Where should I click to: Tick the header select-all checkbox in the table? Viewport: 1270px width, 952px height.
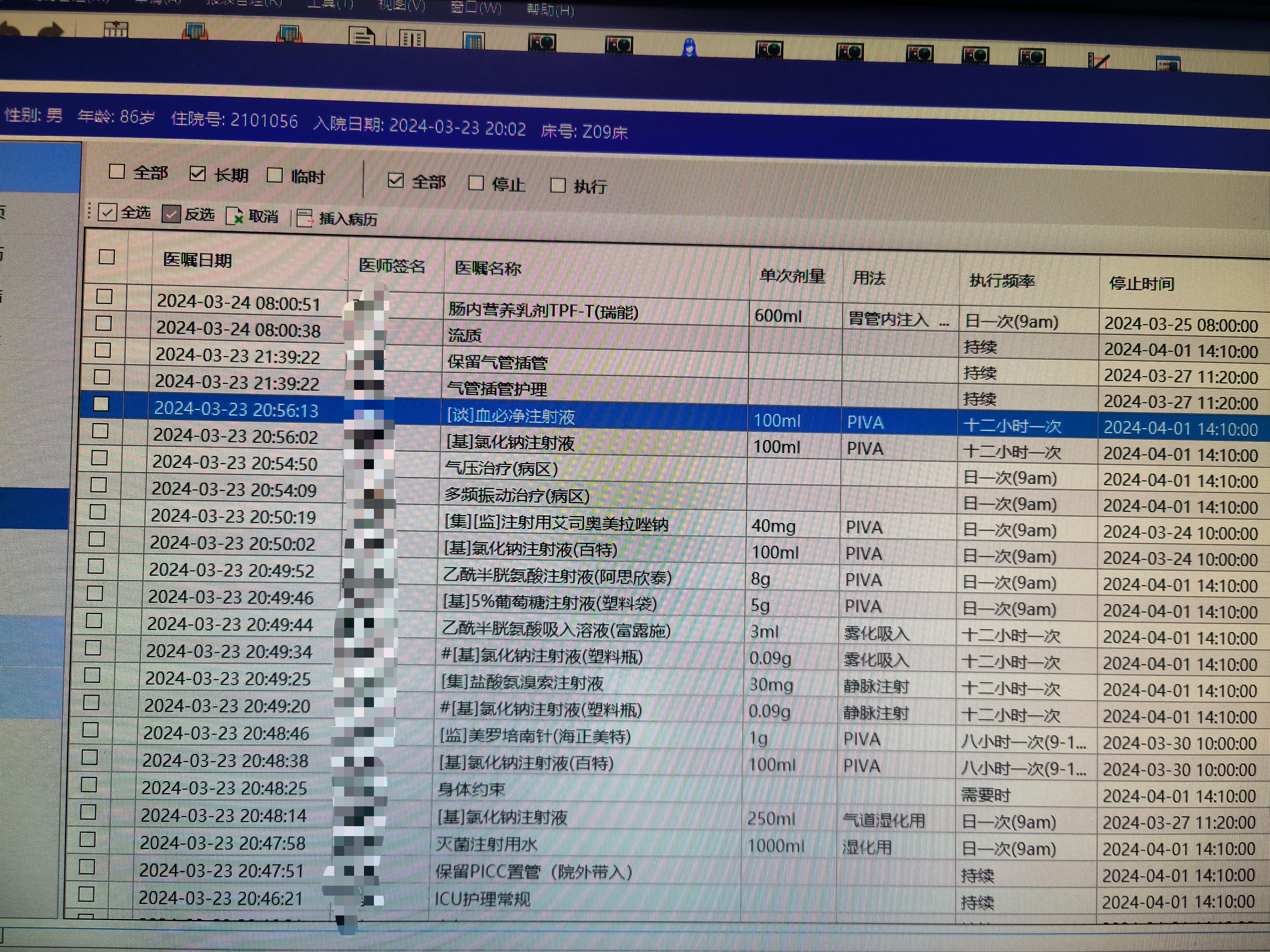point(107,257)
